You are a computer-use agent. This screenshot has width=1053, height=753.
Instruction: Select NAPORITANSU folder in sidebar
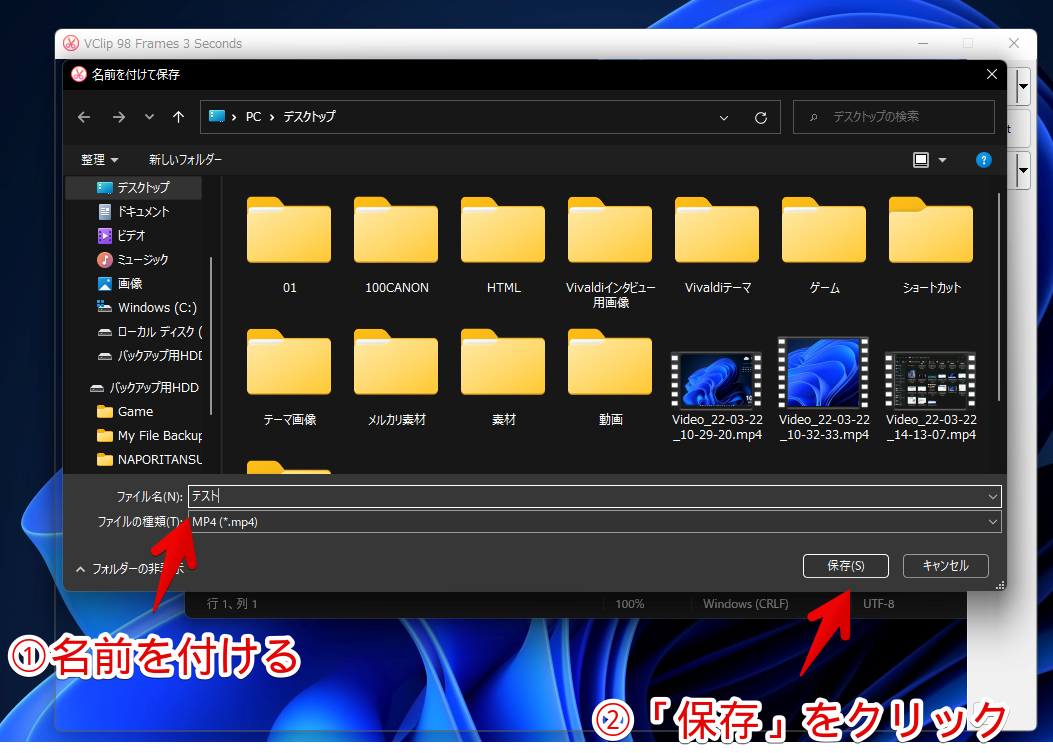150,459
